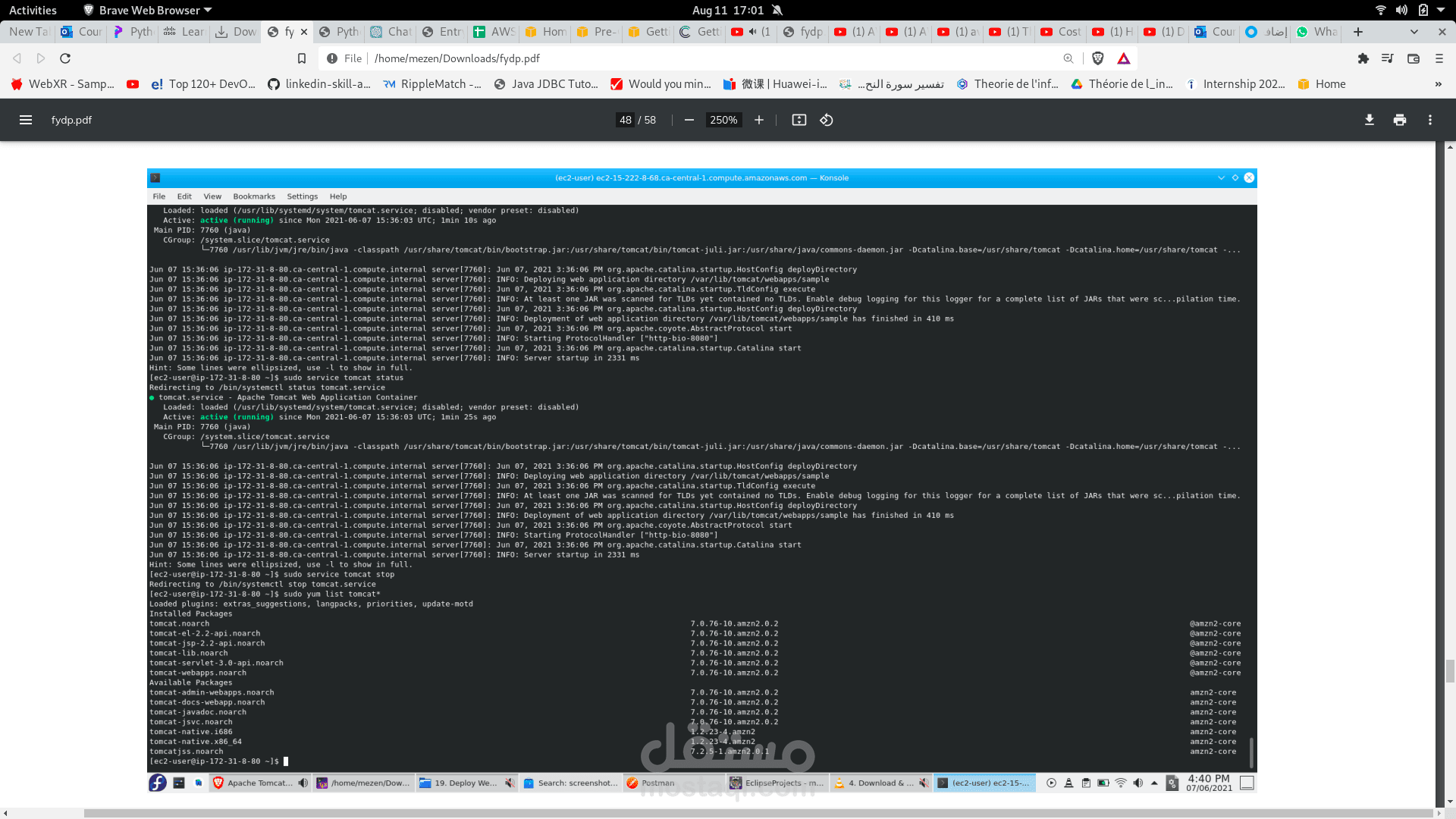Open PDF viewer more actions menu
Image resolution: width=1456 pixels, height=819 pixels.
pyautogui.click(x=1429, y=120)
